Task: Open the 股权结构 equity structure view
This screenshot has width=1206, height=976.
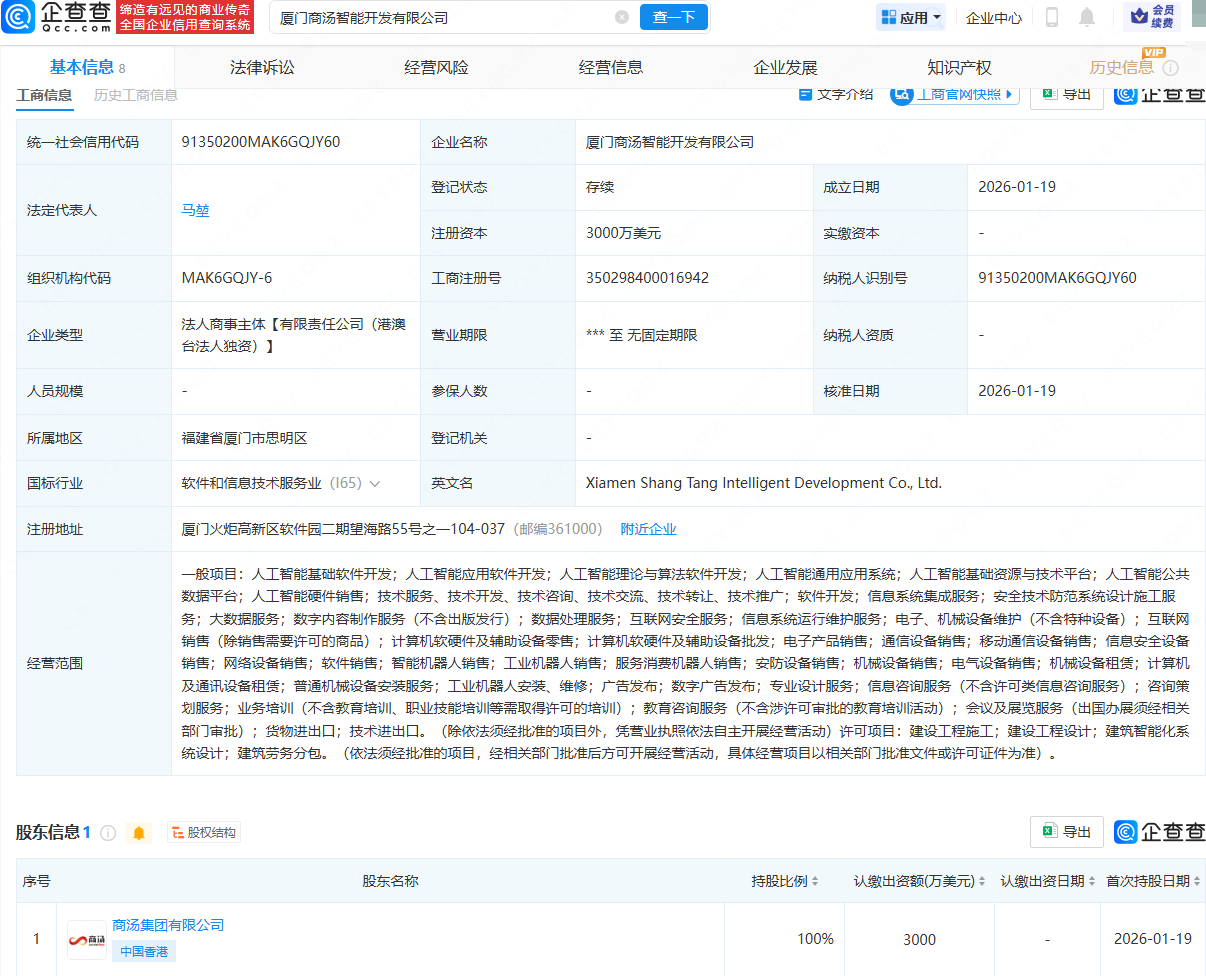Action: [204, 831]
